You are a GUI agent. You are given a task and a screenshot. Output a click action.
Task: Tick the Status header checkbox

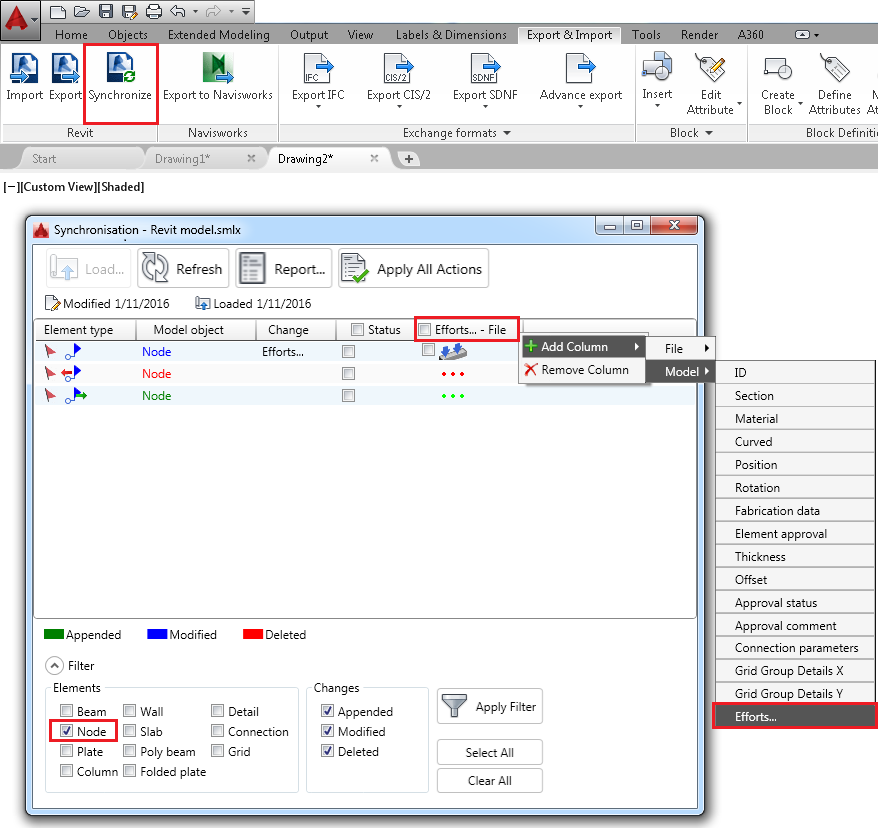pos(357,329)
